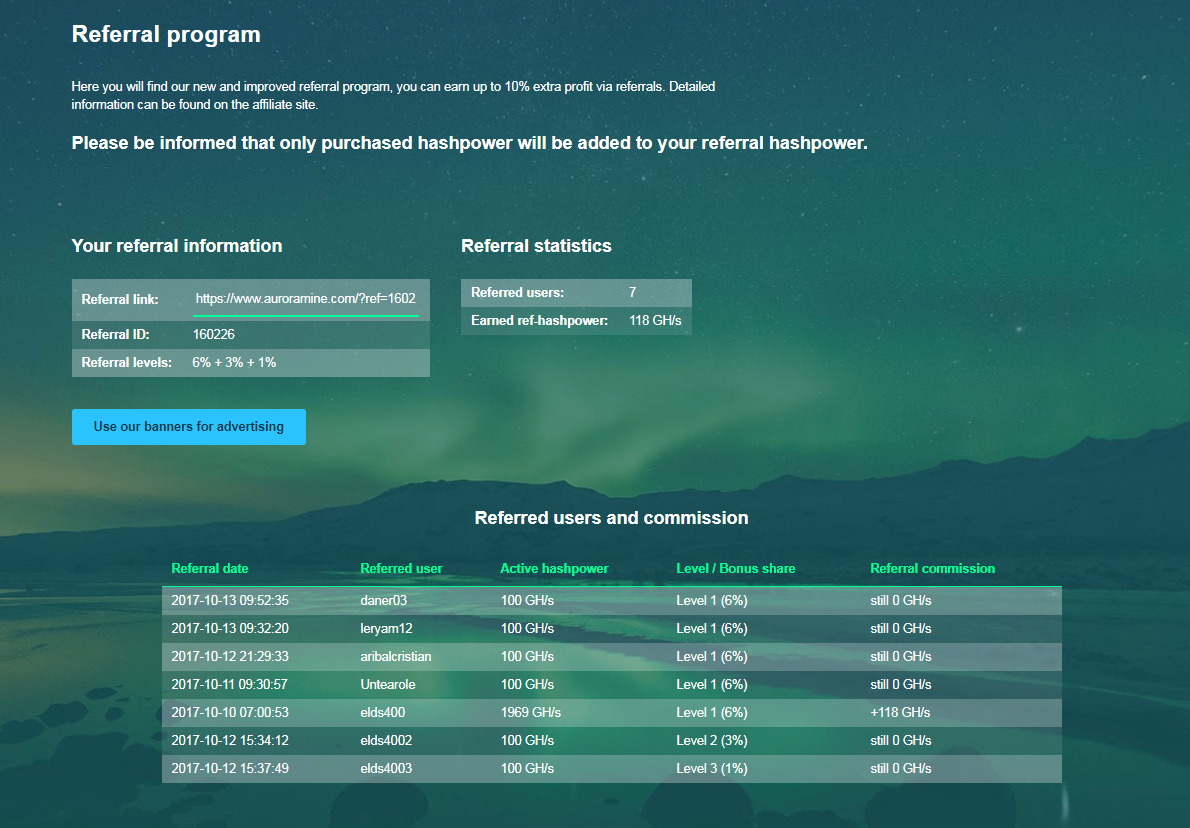Click the "Referred user" column header
The image size is (1190, 828).
tap(401, 569)
